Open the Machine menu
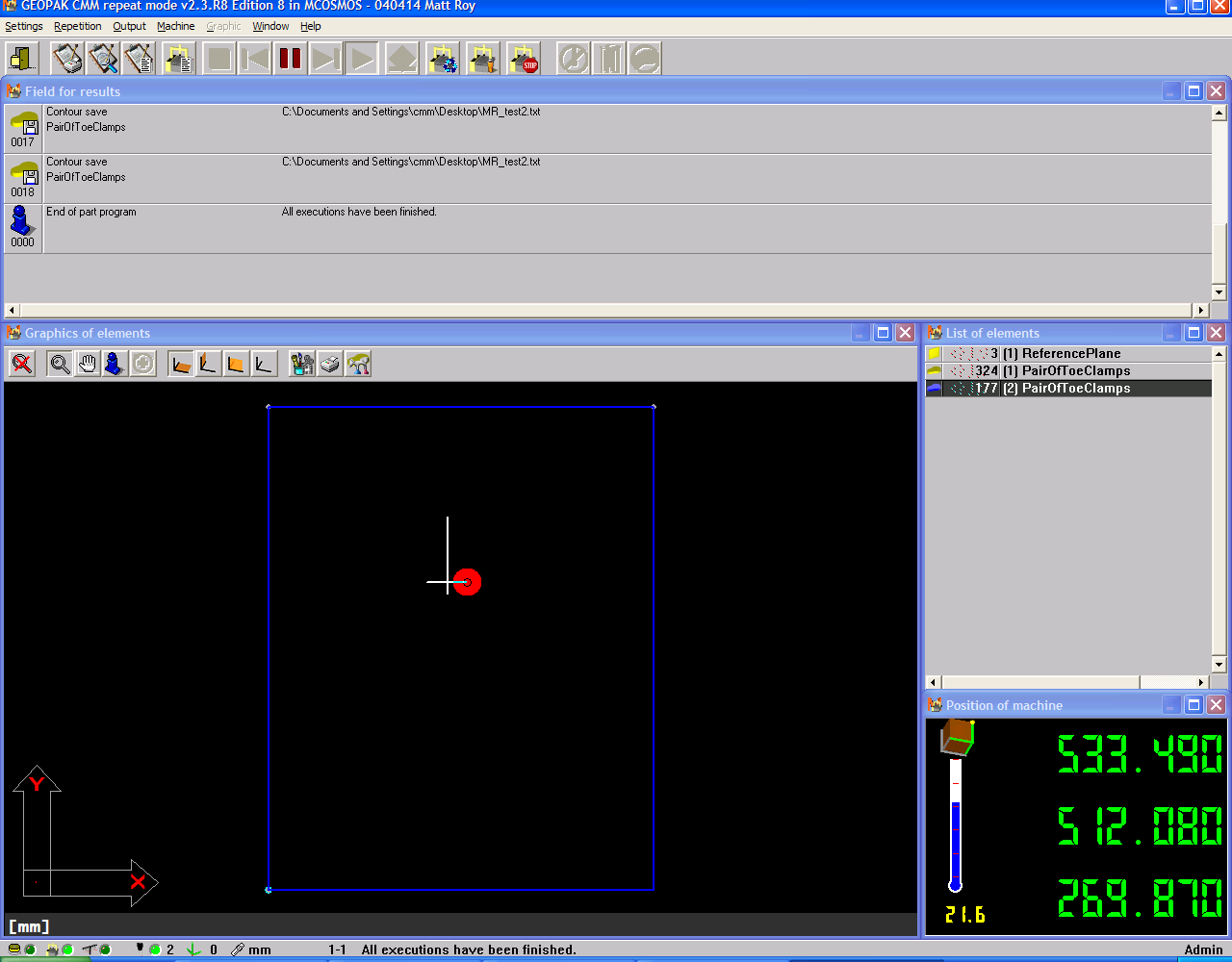Viewport: 1232px width, 962px height. (x=176, y=26)
